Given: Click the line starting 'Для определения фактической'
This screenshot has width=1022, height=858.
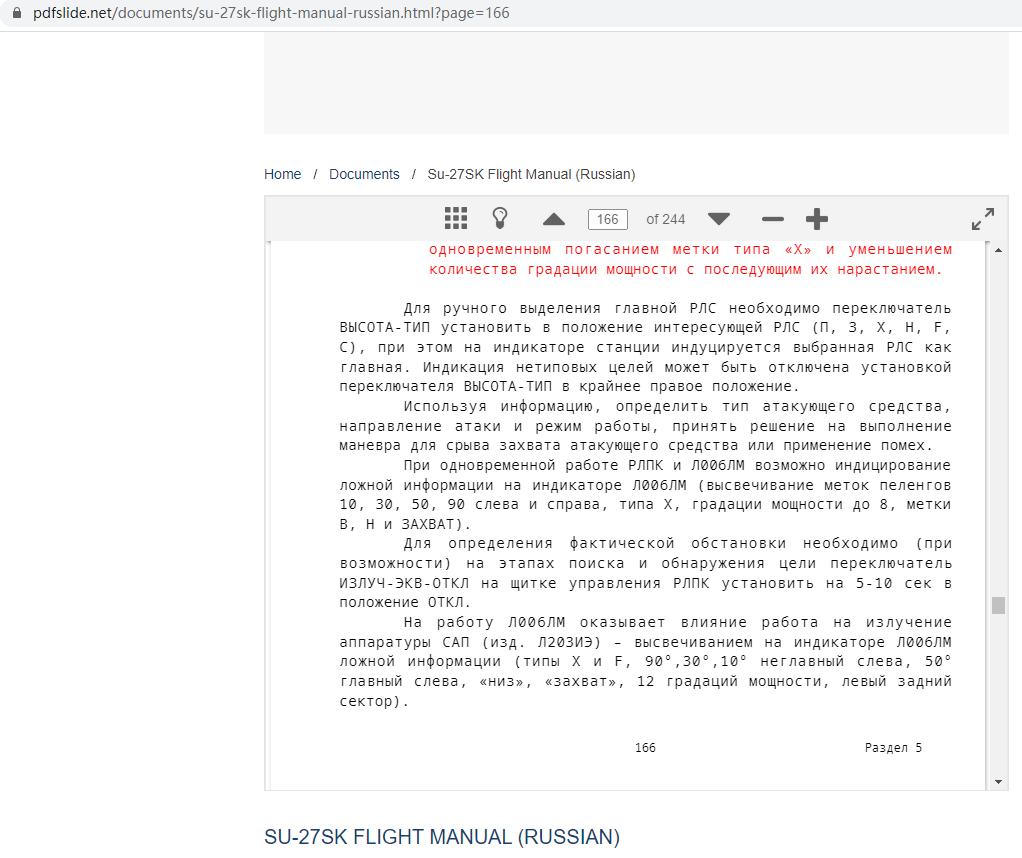Looking at the screenshot, I should pyautogui.click(x=677, y=543).
